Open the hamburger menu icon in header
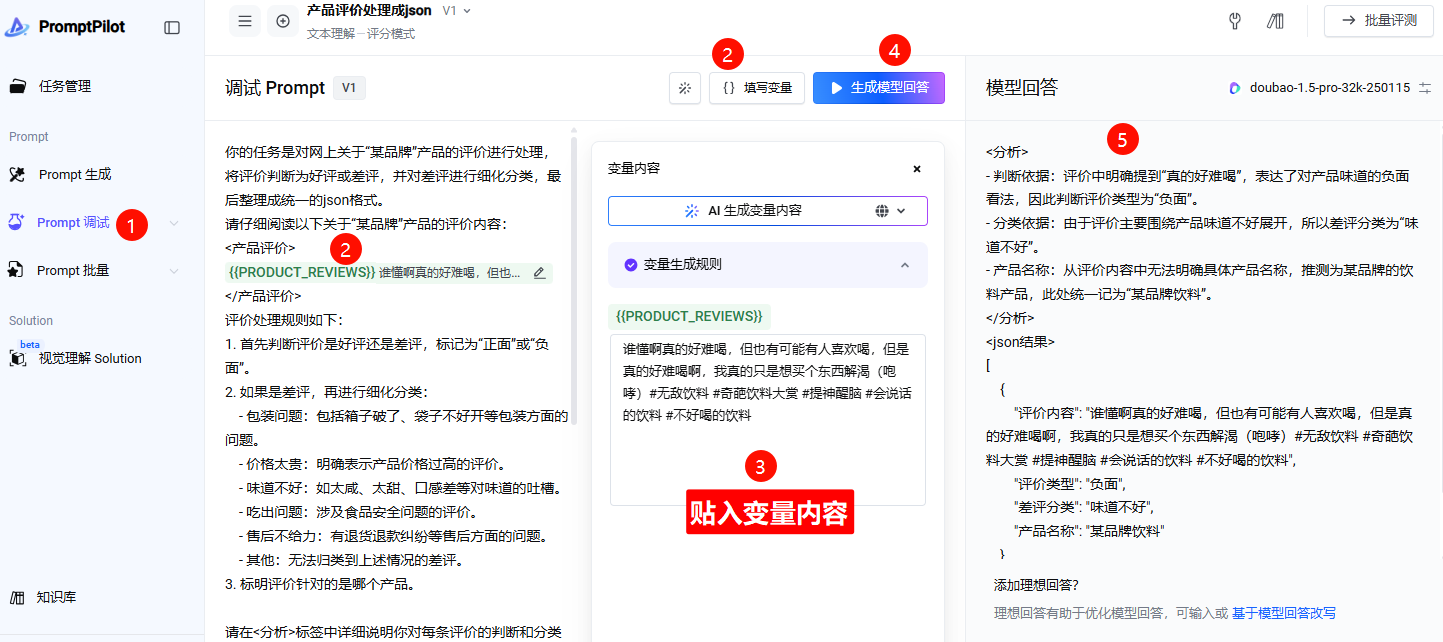Viewport: 1443px width, 642px height. click(x=245, y=21)
